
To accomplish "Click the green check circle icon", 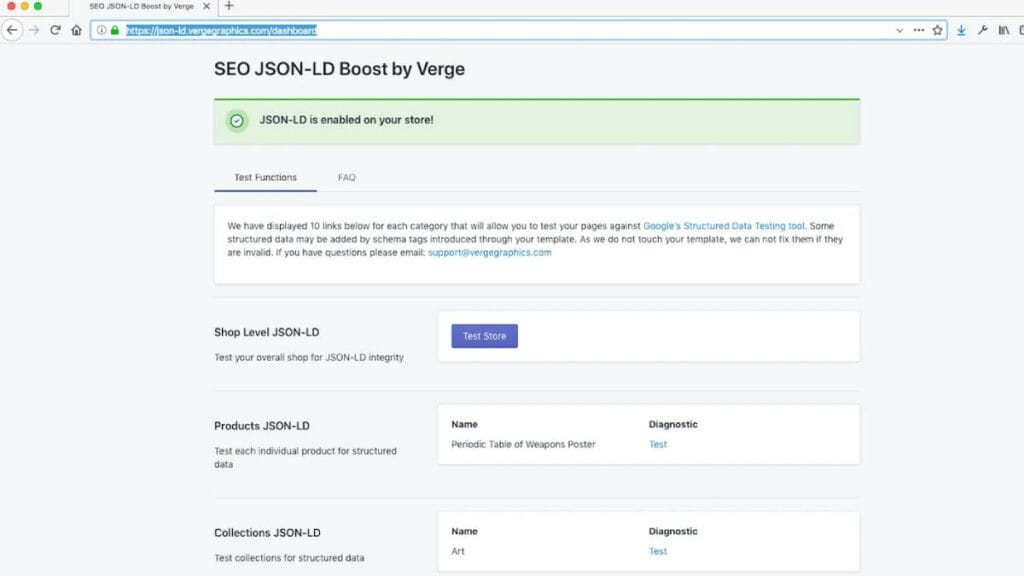I will (236, 121).
